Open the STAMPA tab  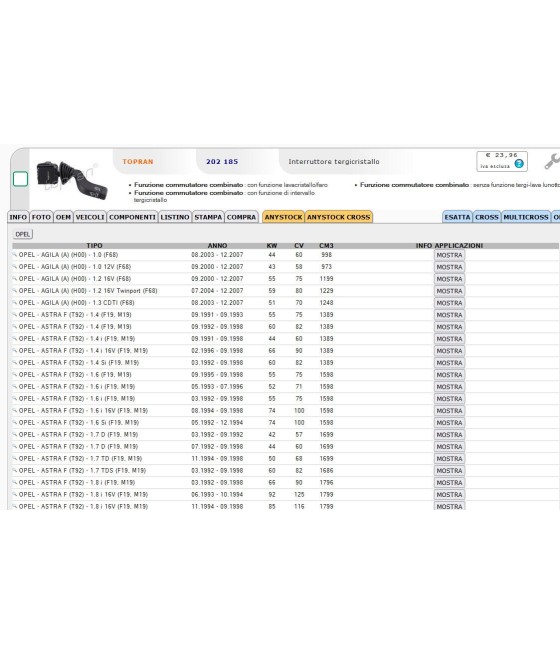(208, 217)
